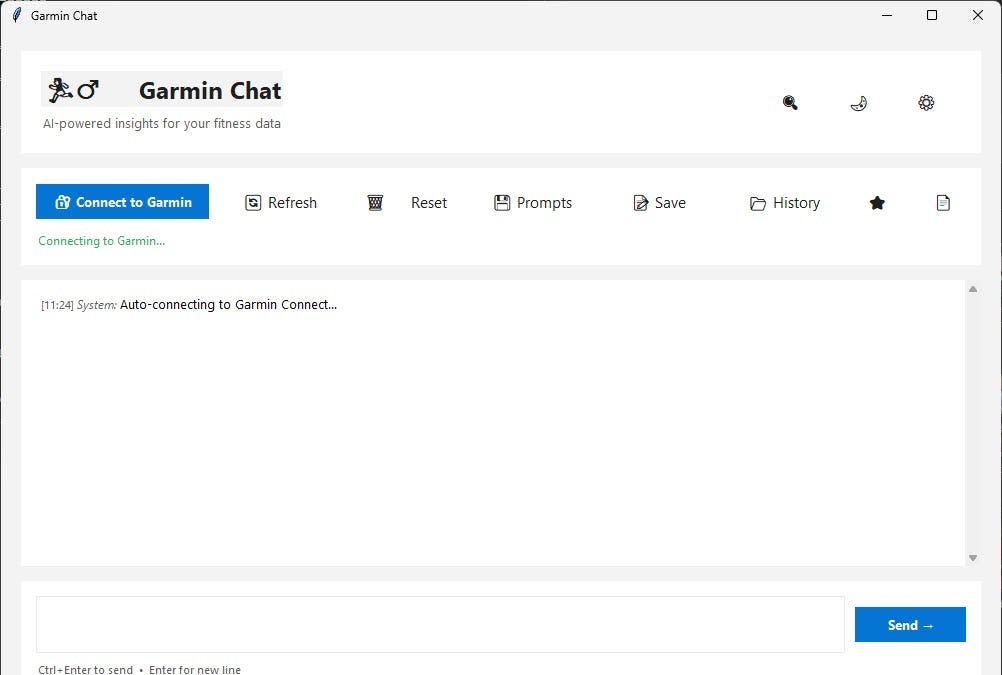Open the chat History
This screenshot has height=675, width=1002.
coord(784,203)
